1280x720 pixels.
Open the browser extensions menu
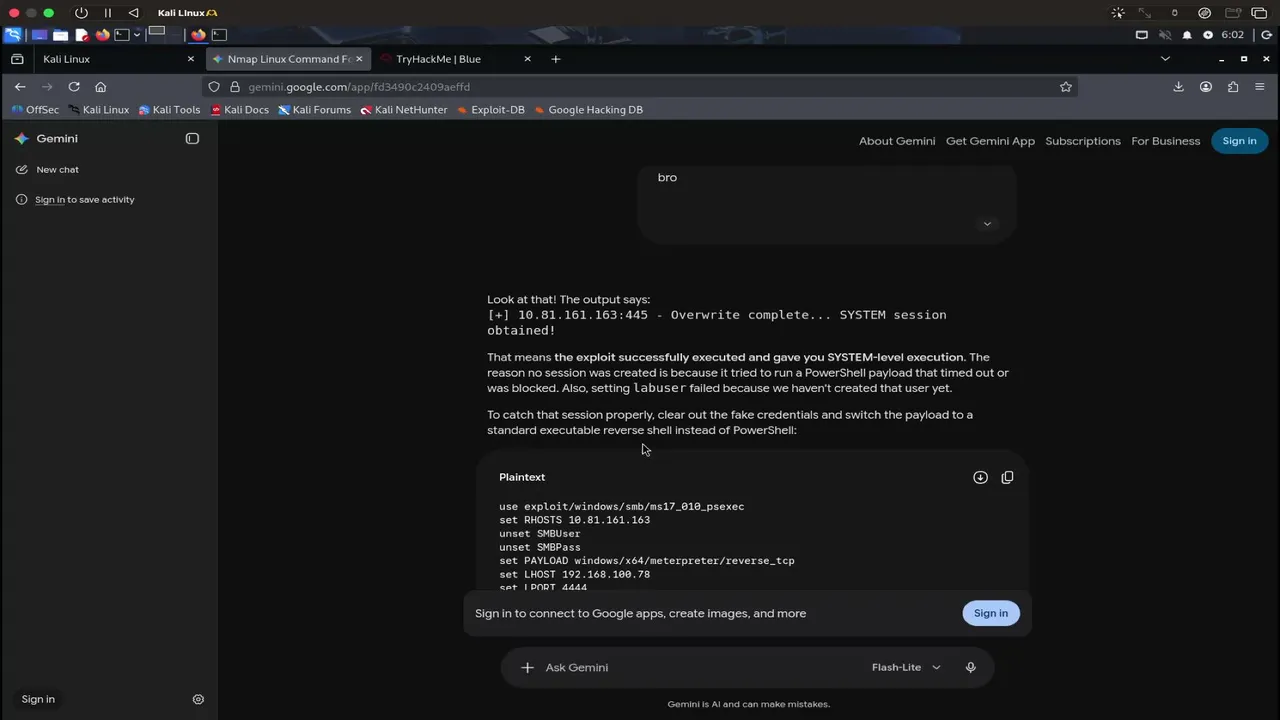click(1233, 87)
